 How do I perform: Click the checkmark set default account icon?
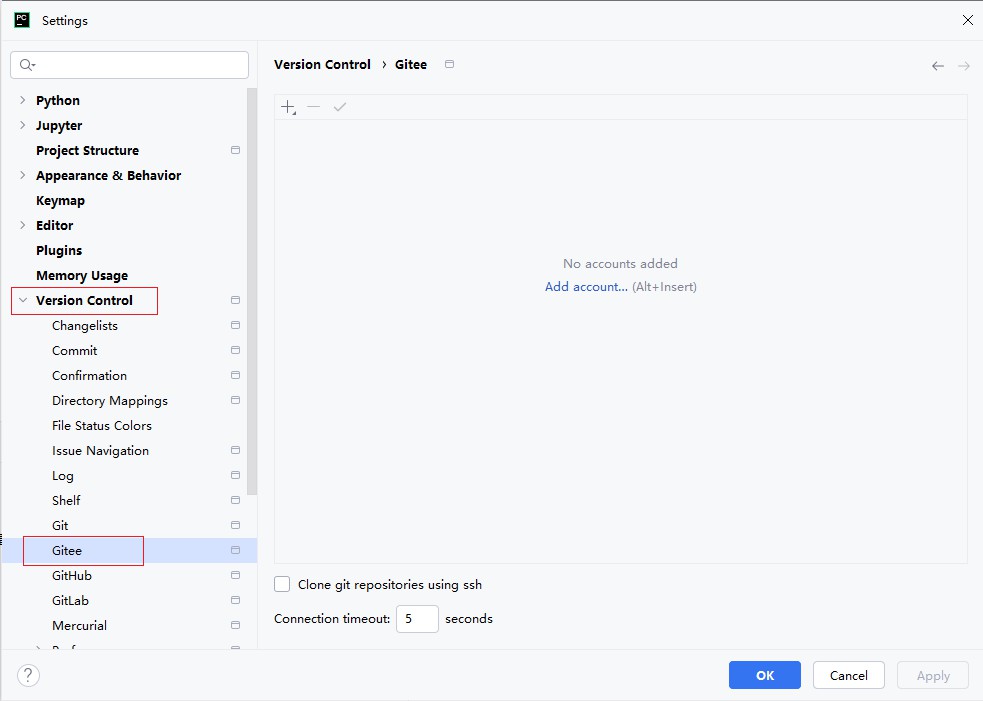point(340,107)
